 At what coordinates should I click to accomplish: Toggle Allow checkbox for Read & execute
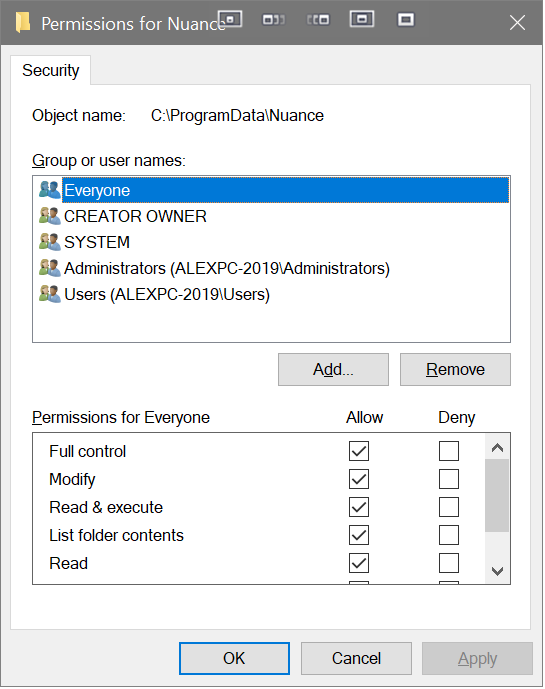point(359,507)
